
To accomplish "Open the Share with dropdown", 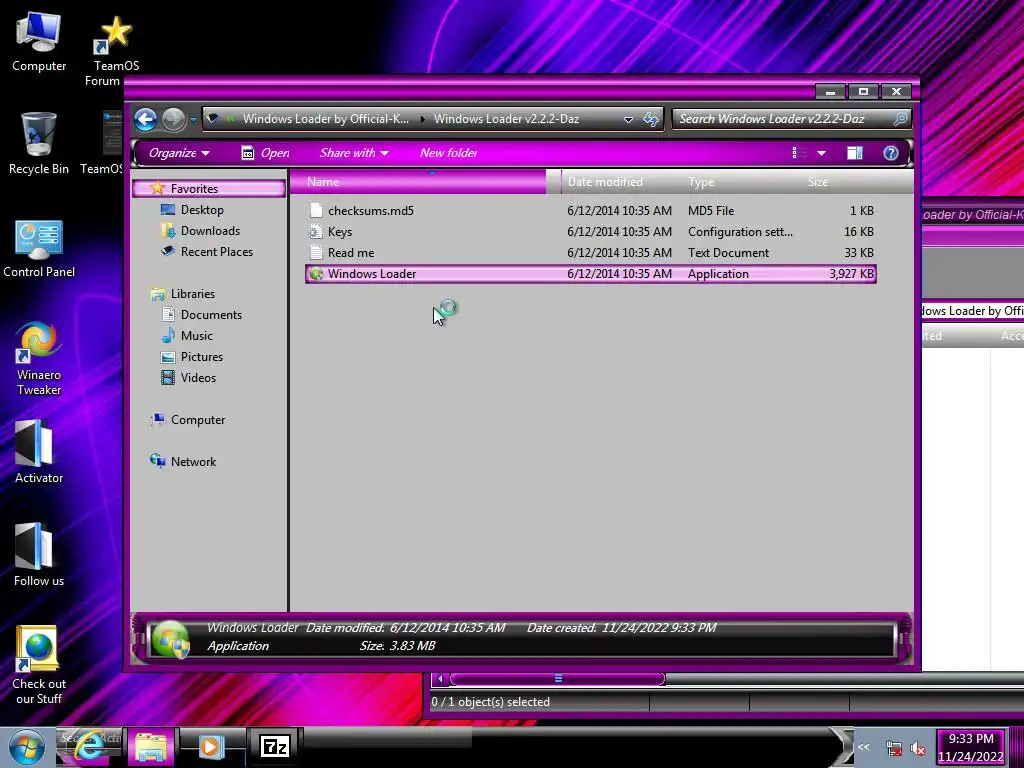I will (x=354, y=153).
